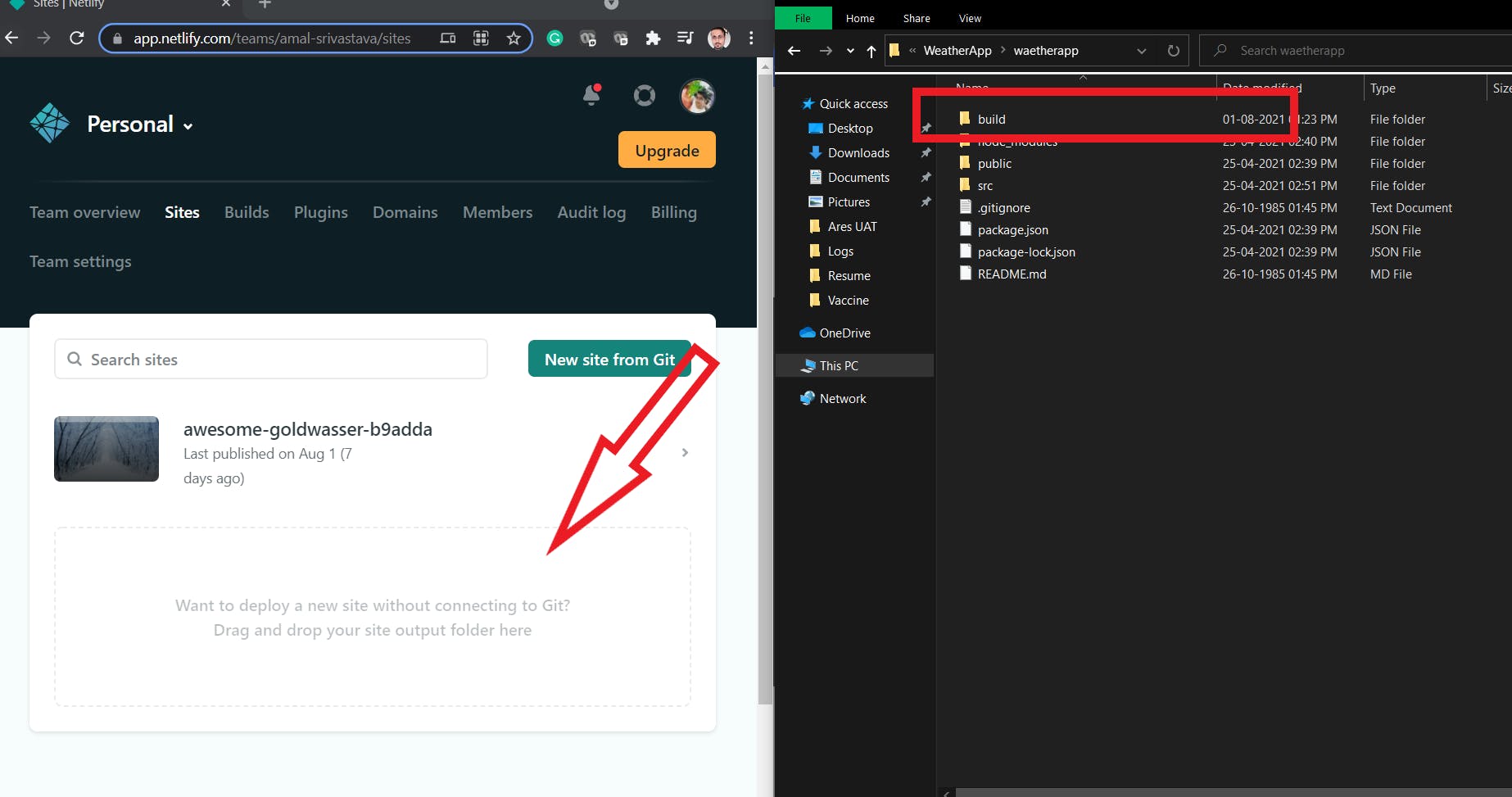This screenshot has width=1512, height=797.
Task: Select the public folder
Action: click(x=994, y=164)
